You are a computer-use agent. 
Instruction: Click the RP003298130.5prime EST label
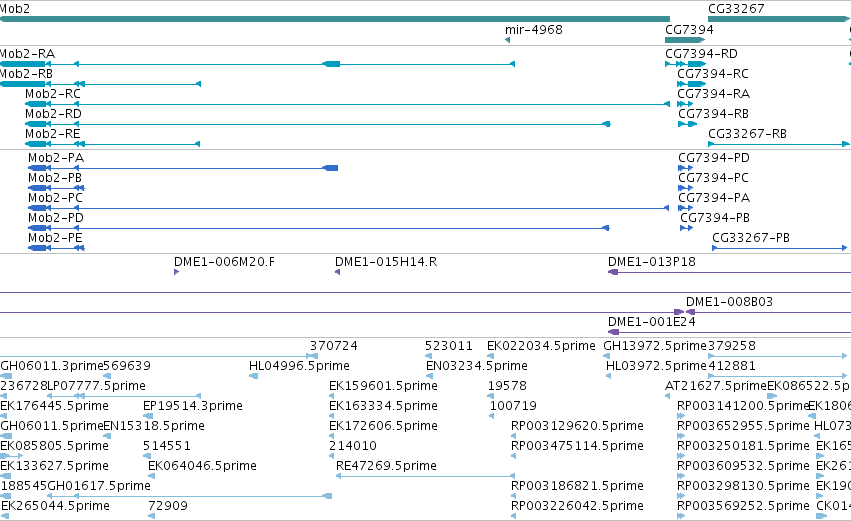point(744,487)
